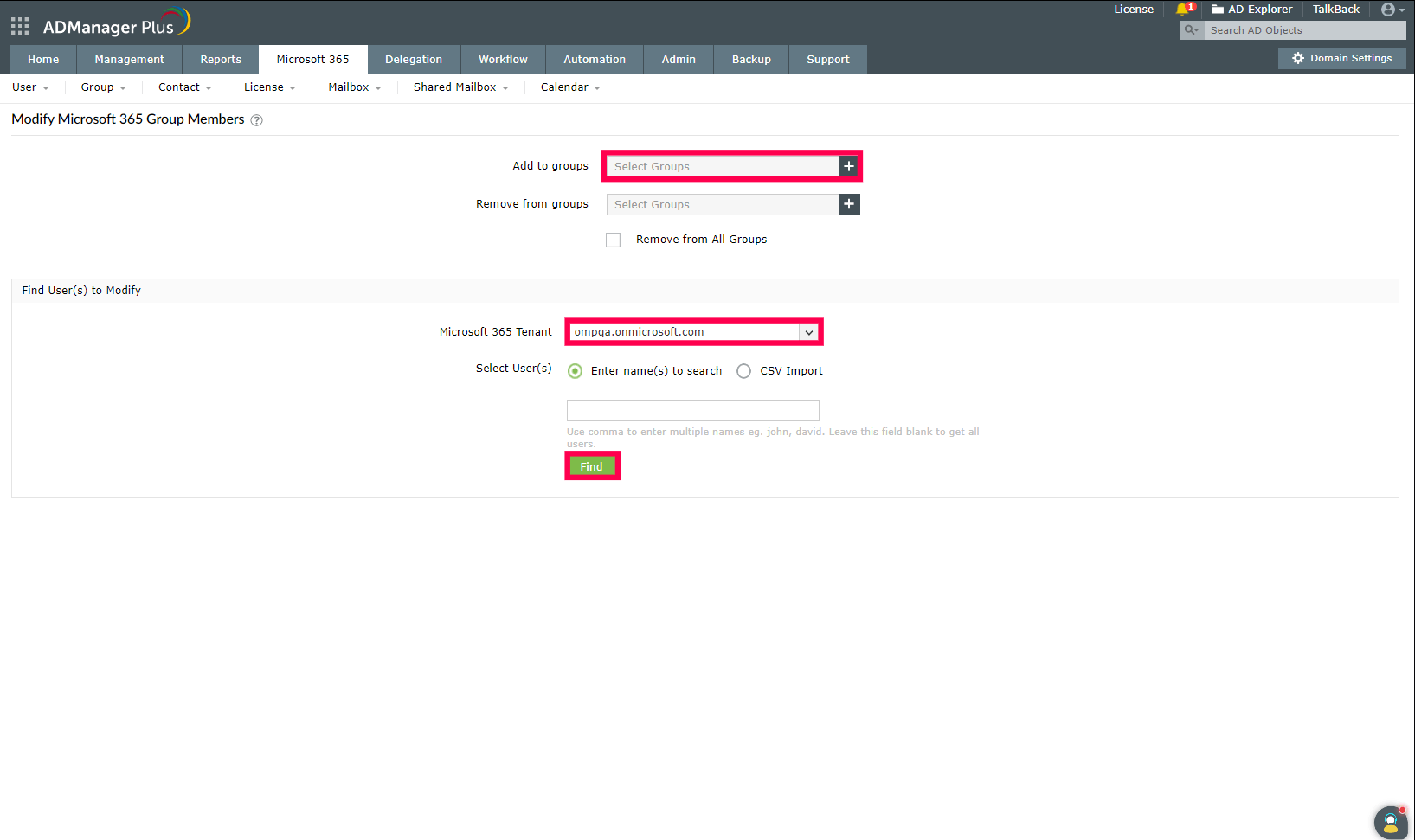1415x840 pixels.
Task: Click the ADManager Plus logo
Action: point(117,23)
